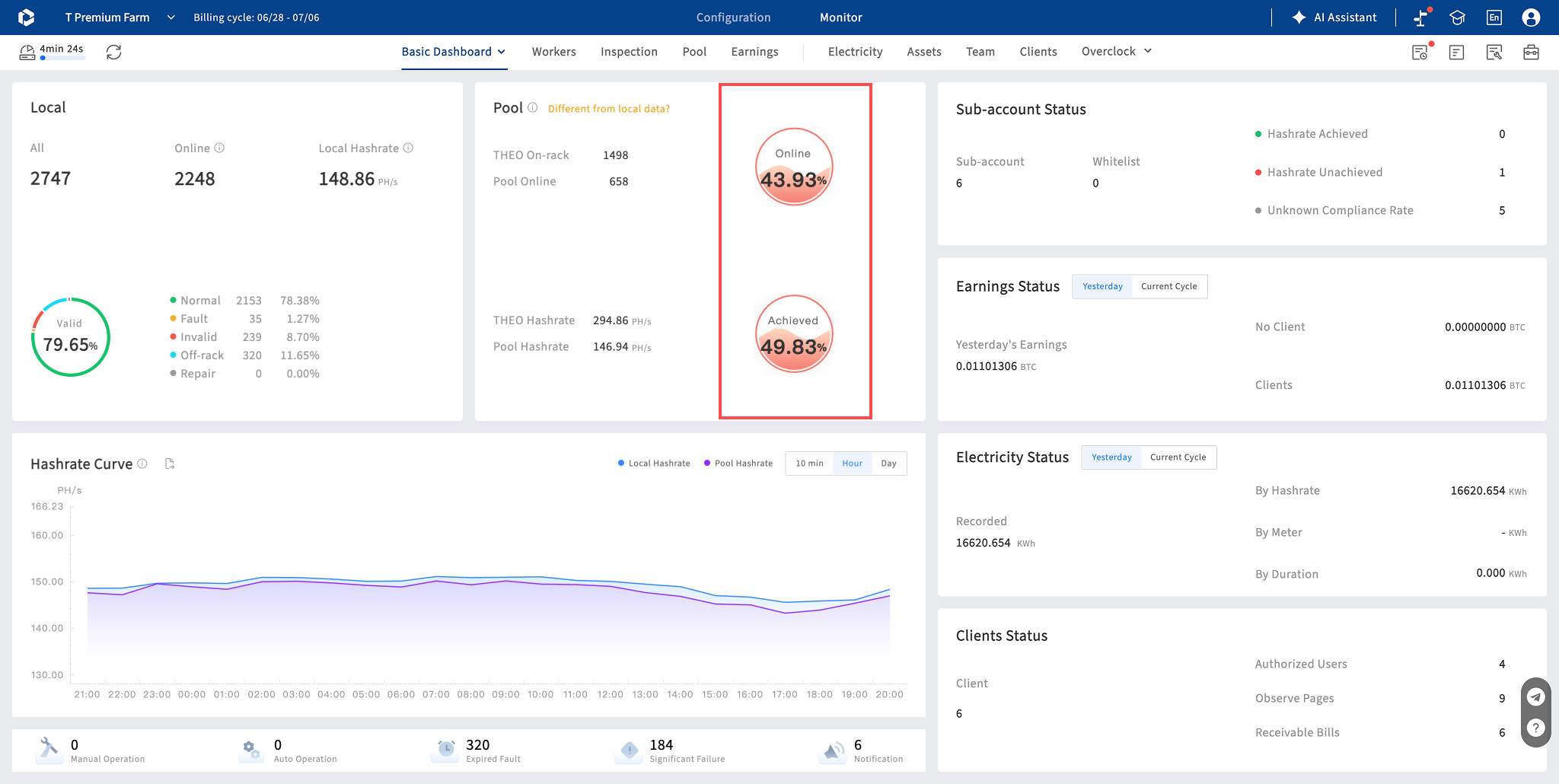The width and height of the screenshot is (1559, 784).
Task: Switch language with the En icon
Action: [x=1494, y=18]
